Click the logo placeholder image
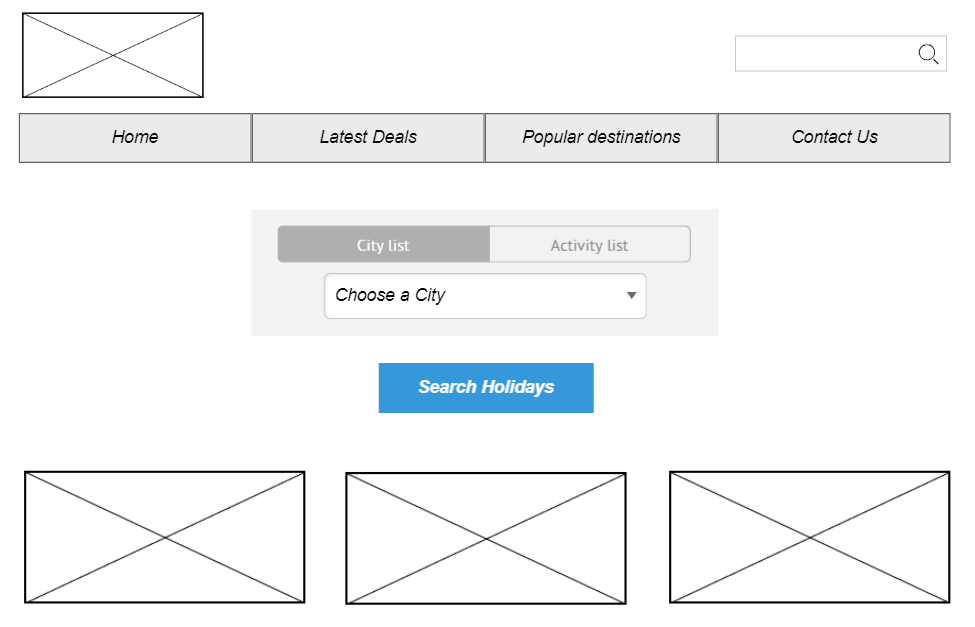This screenshot has height=627, width=975. (113, 55)
